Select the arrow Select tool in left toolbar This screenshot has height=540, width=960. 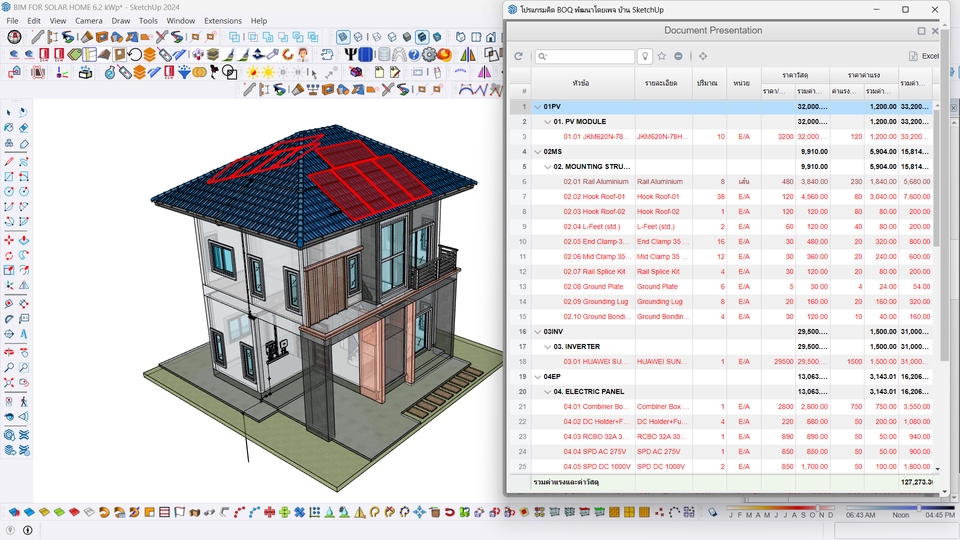click(x=9, y=113)
